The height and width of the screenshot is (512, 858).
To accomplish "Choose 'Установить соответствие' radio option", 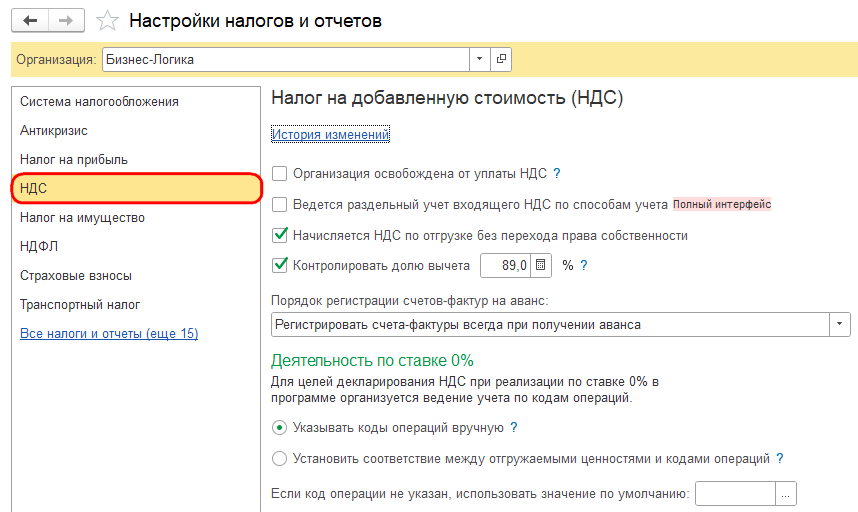I will (279, 458).
